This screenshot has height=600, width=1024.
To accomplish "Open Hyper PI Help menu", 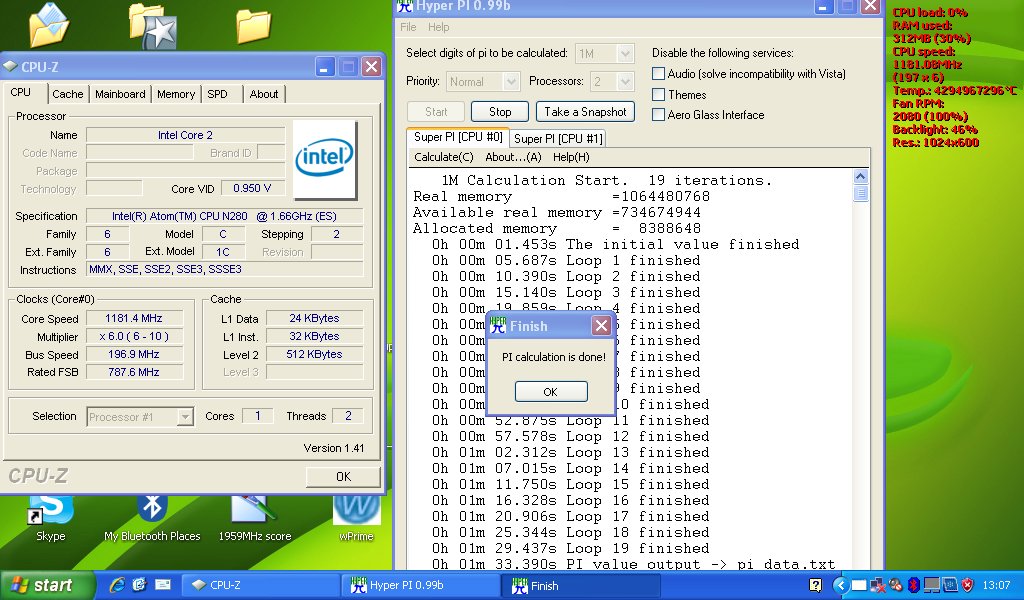I will (438, 27).
